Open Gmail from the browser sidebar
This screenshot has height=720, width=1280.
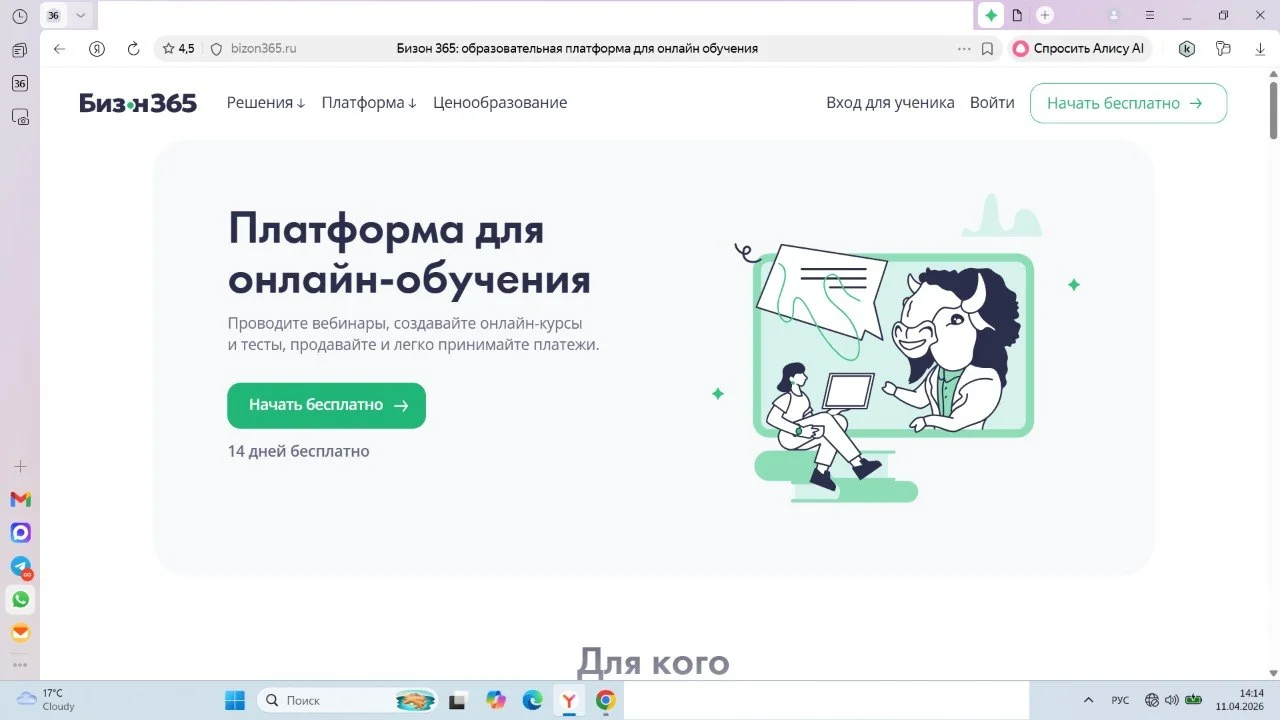(20, 499)
